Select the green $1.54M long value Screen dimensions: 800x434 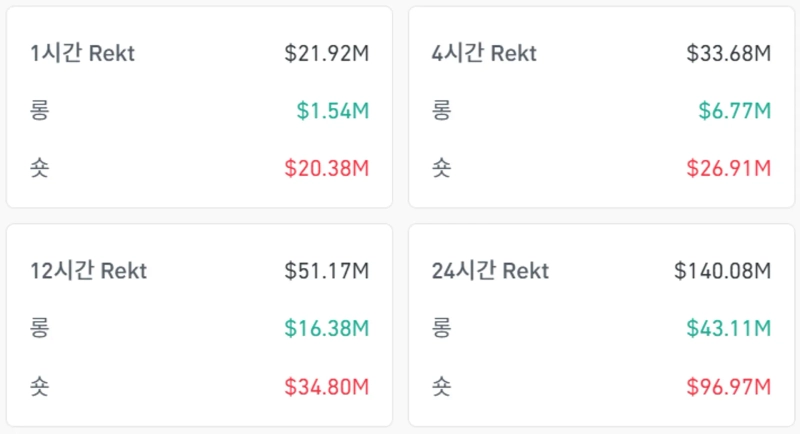pyautogui.click(x=333, y=110)
